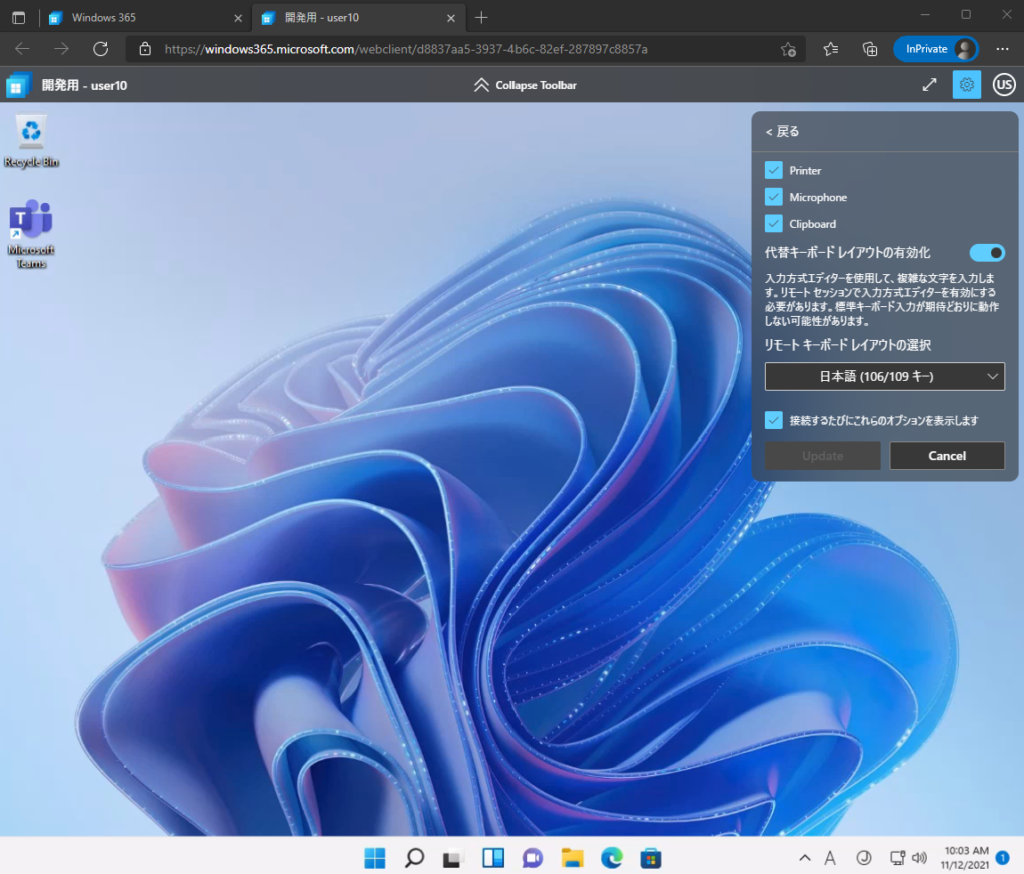Enter fullscreen with the diagonal arrows icon
Viewport: 1024px width, 874px height.
point(929,85)
